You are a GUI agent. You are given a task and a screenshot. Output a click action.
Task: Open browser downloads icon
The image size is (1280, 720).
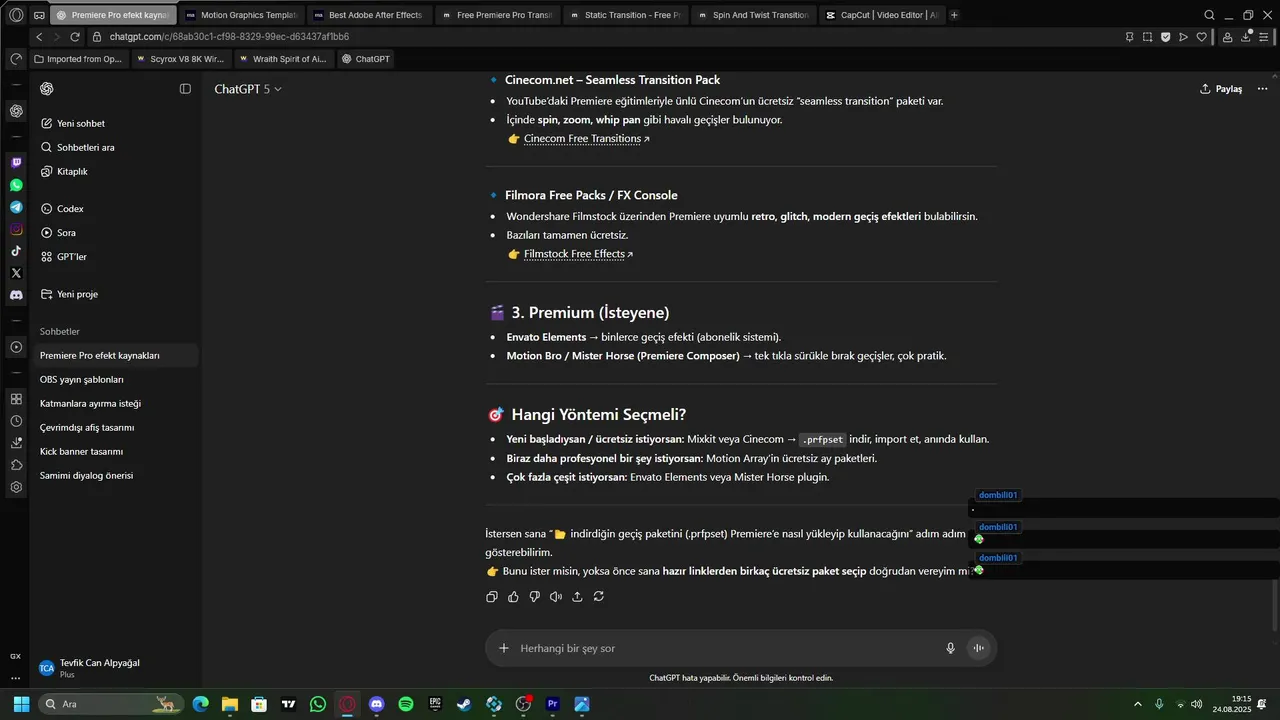1247,37
